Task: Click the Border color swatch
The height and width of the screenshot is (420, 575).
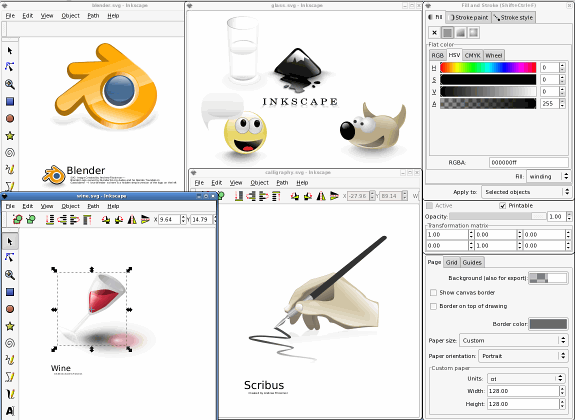Action: (549, 324)
